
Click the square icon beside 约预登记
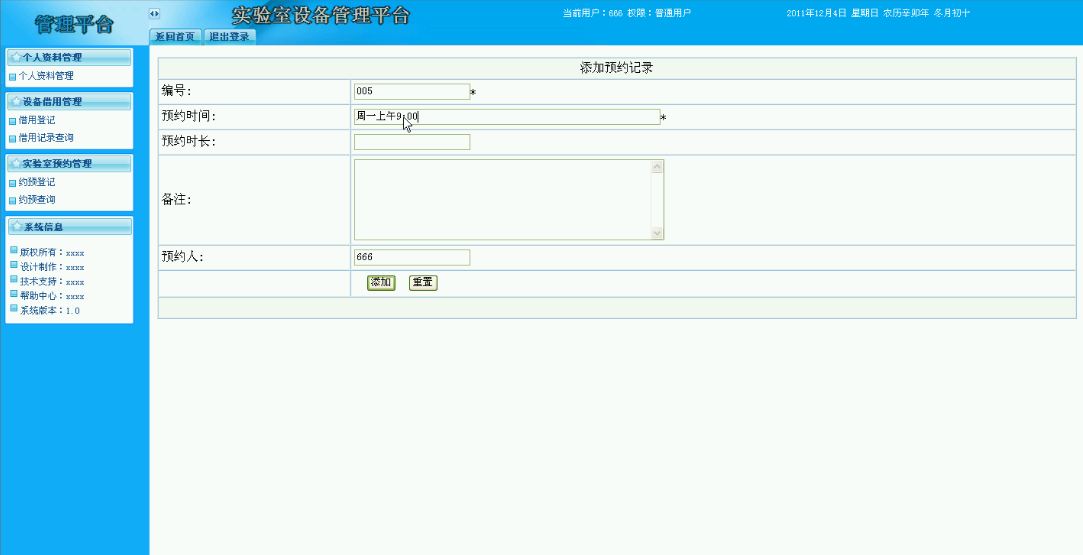tap(12, 183)
